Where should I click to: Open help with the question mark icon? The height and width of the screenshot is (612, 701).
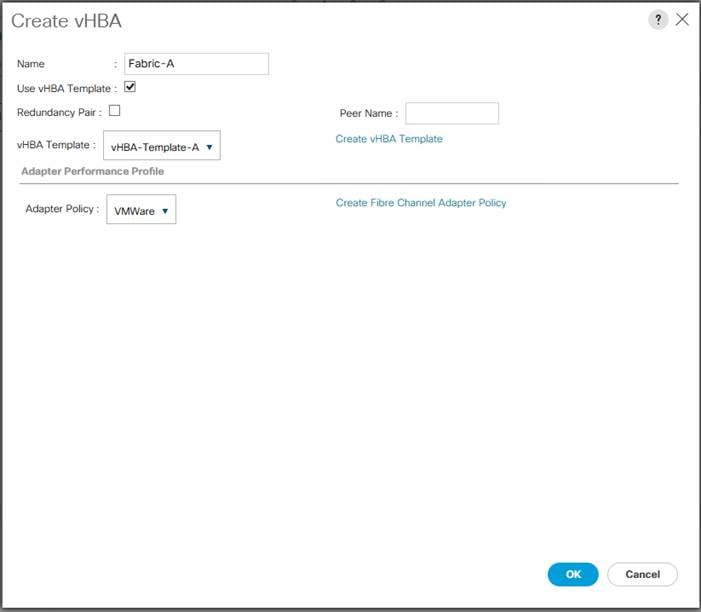(658, 20)
